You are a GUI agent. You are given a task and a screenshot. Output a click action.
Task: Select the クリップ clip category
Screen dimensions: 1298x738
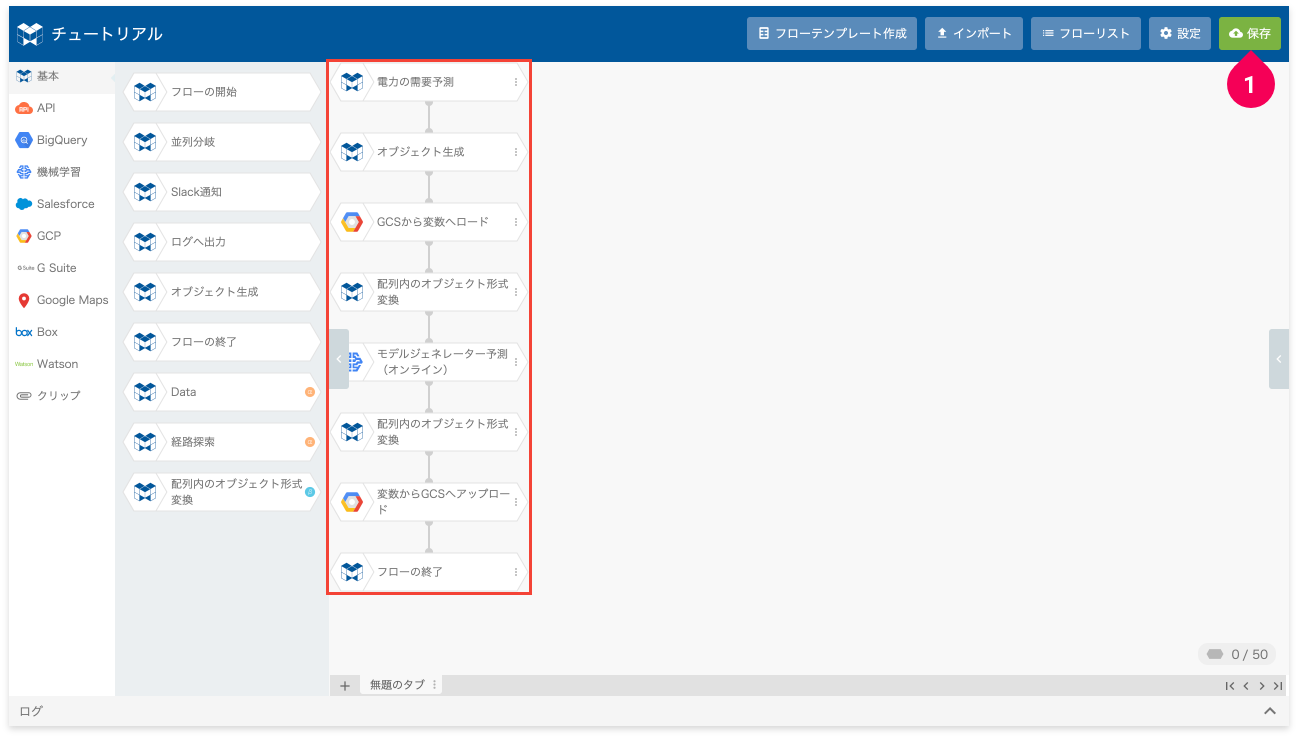tap(62, 396)
